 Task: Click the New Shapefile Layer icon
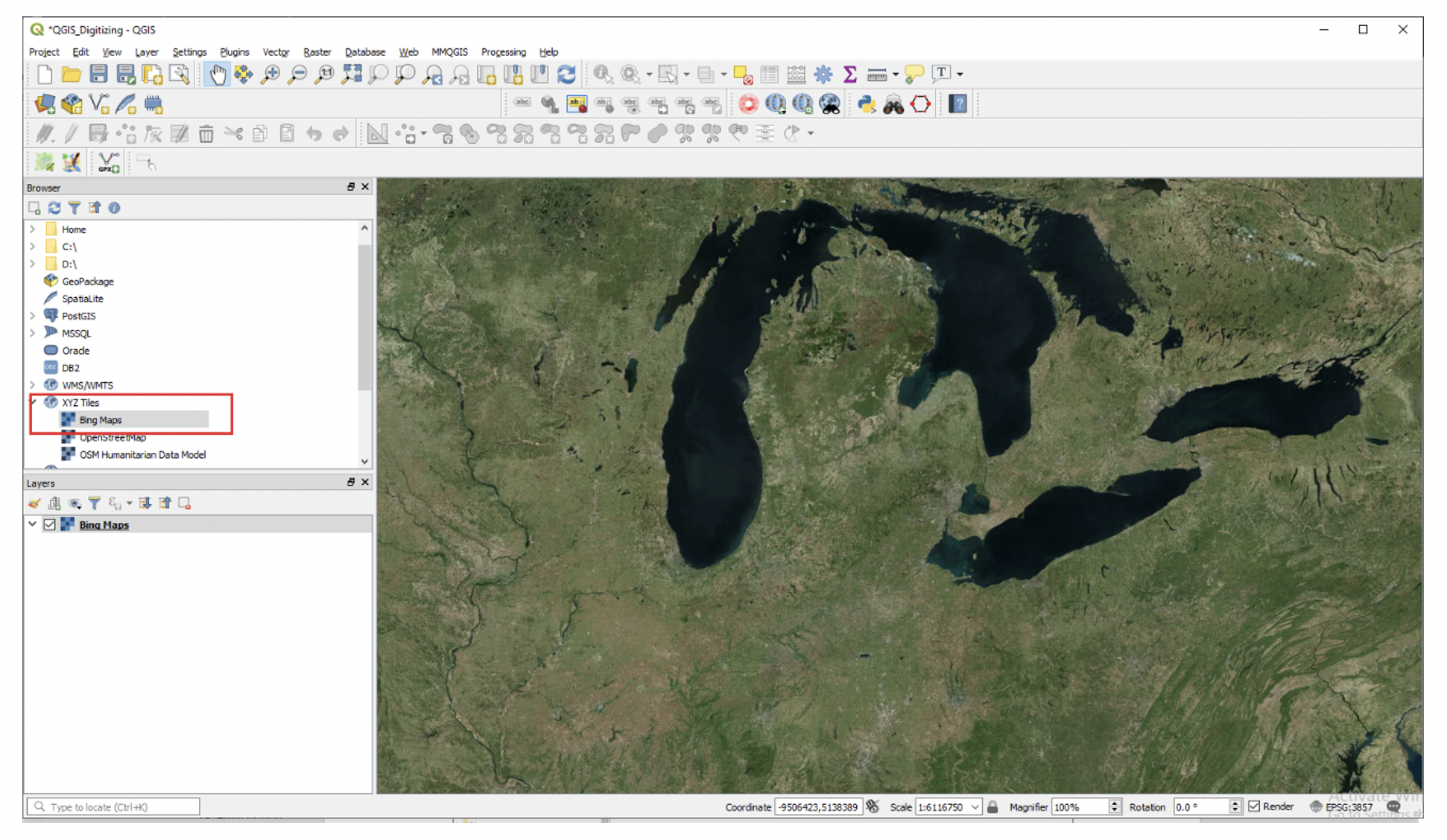coord(98,104)
